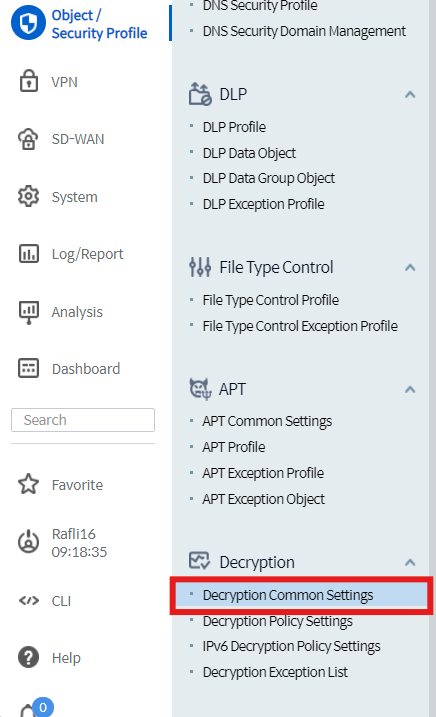Open the VPN lock icon

[29, 81]
